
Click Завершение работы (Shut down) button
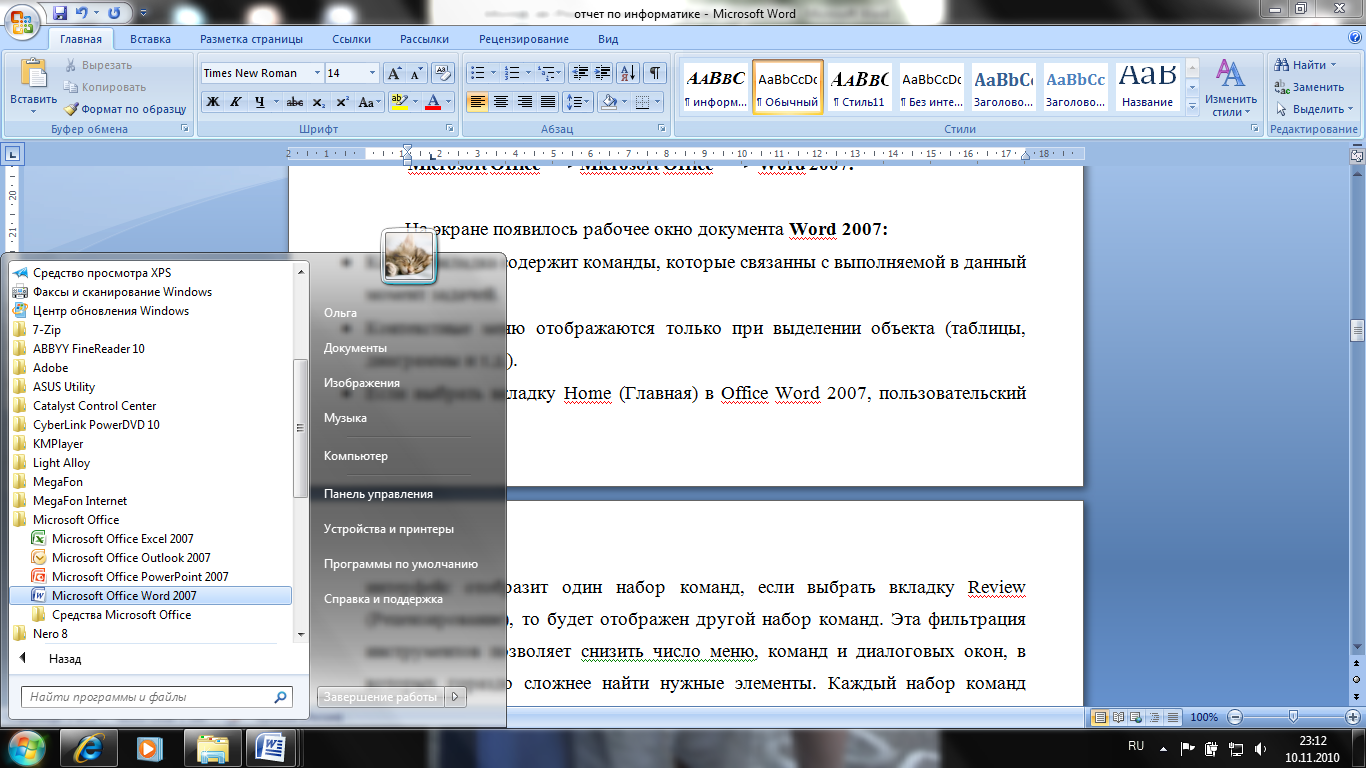tap(380, 697)
